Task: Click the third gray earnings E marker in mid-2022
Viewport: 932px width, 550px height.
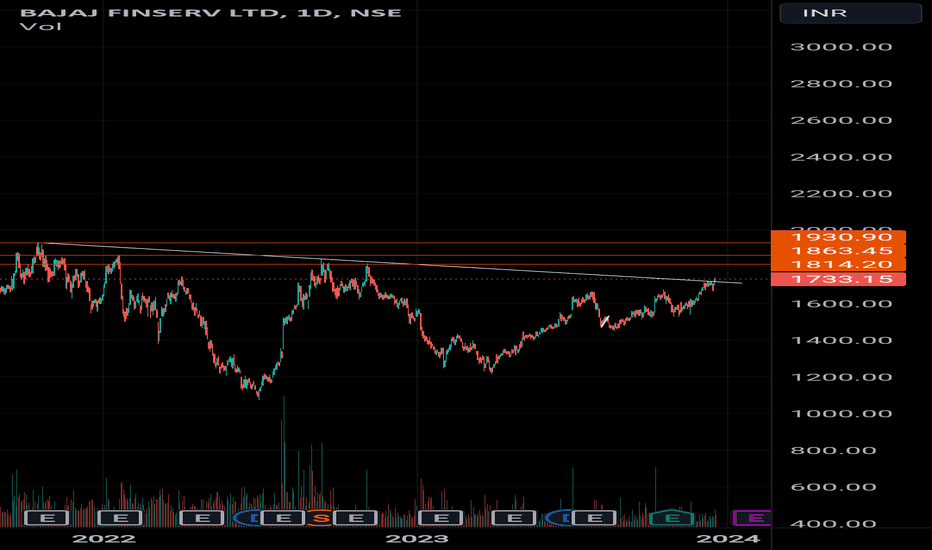Action: pos(202,518)
